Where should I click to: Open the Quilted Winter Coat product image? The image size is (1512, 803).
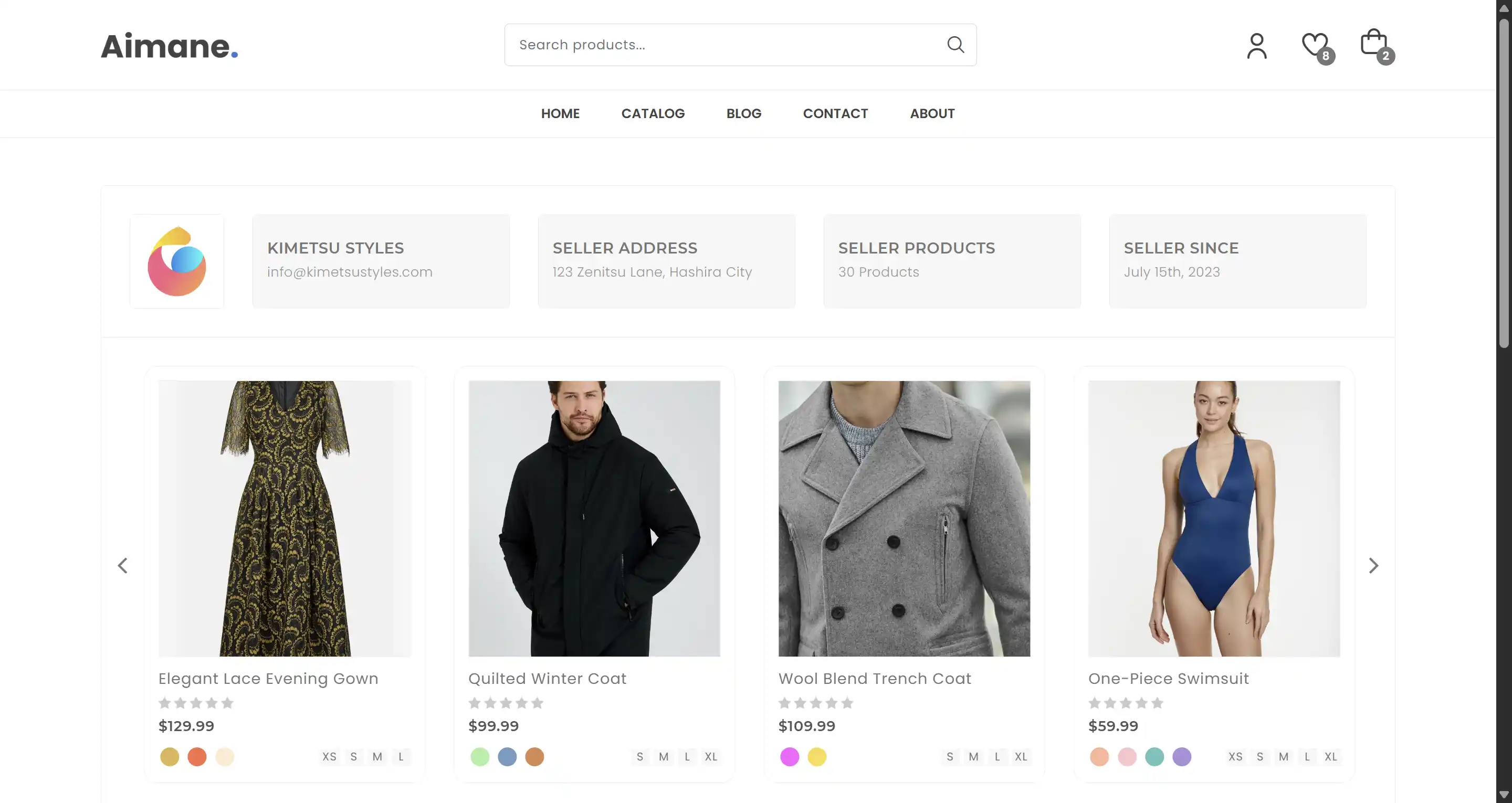point(594,519)
